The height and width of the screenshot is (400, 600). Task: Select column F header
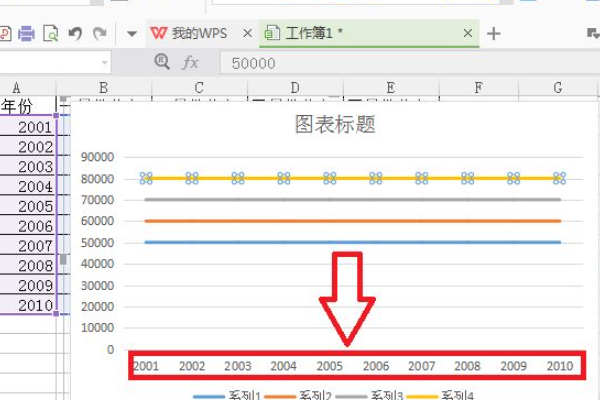coord(478,88)
